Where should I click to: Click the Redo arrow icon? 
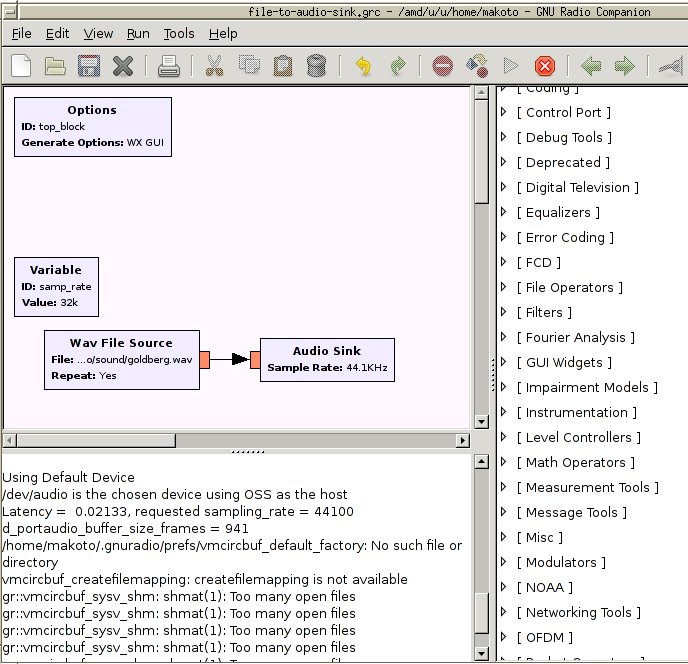click(x=398, y=66)
